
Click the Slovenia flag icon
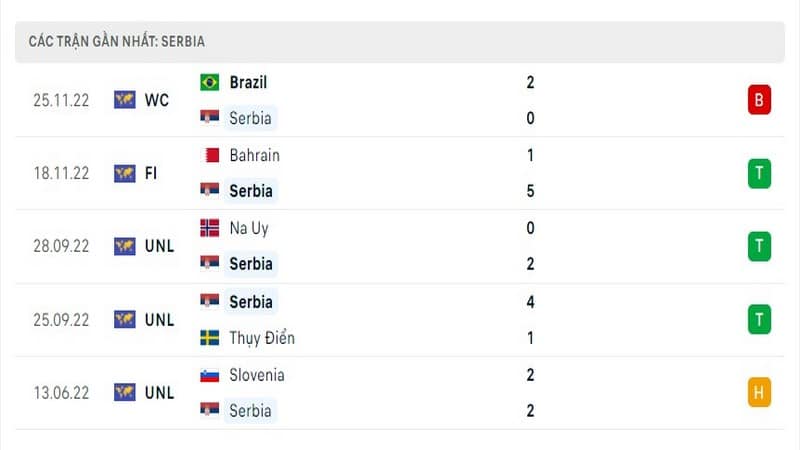tap(209, 375)
